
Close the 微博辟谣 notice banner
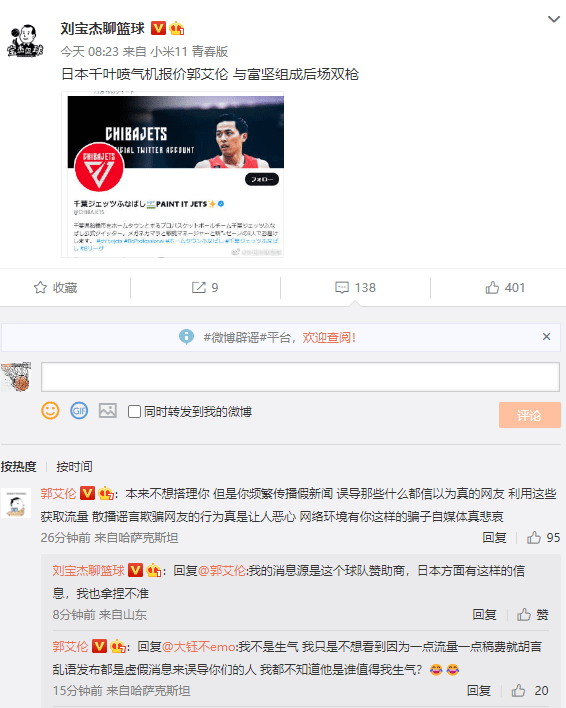(546, 336)
